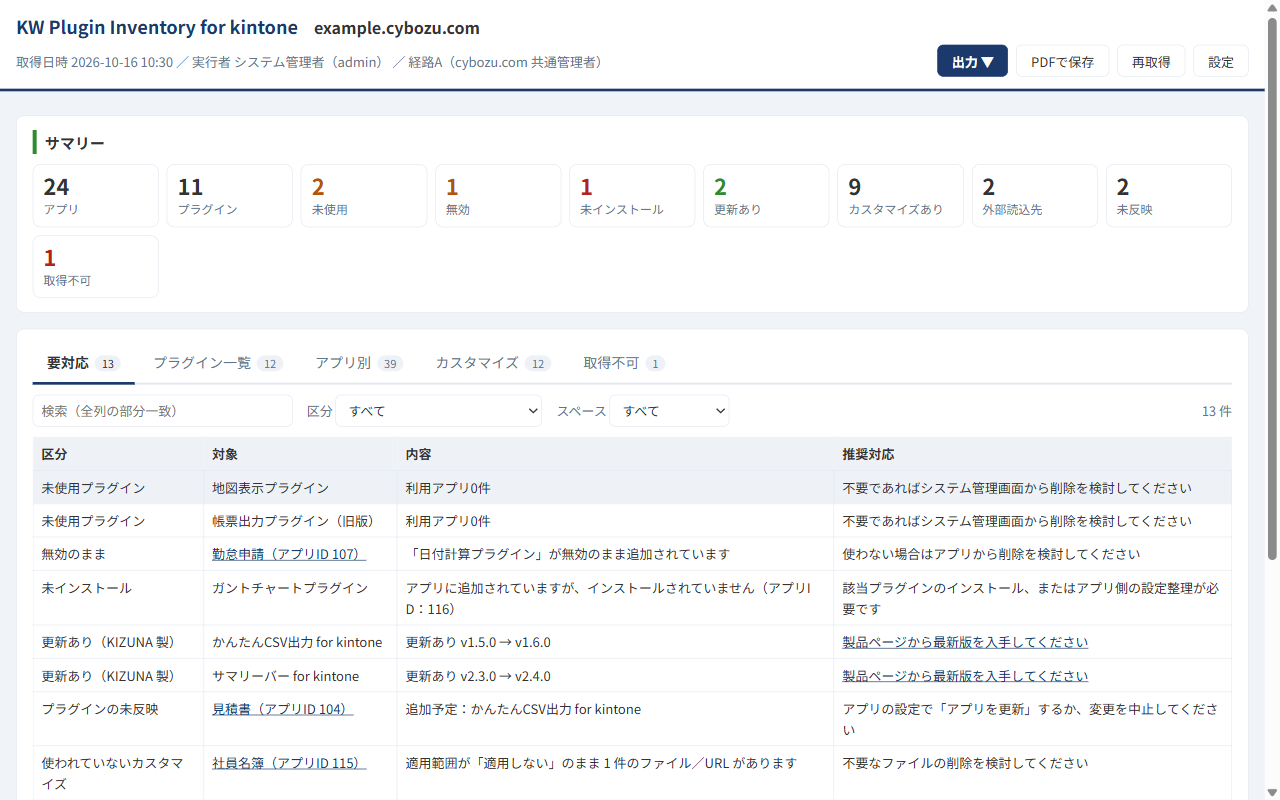Focus the 検索 search field
Image resolution: width=1280 pixels, height=800 pixels.
tap(163, 411)
